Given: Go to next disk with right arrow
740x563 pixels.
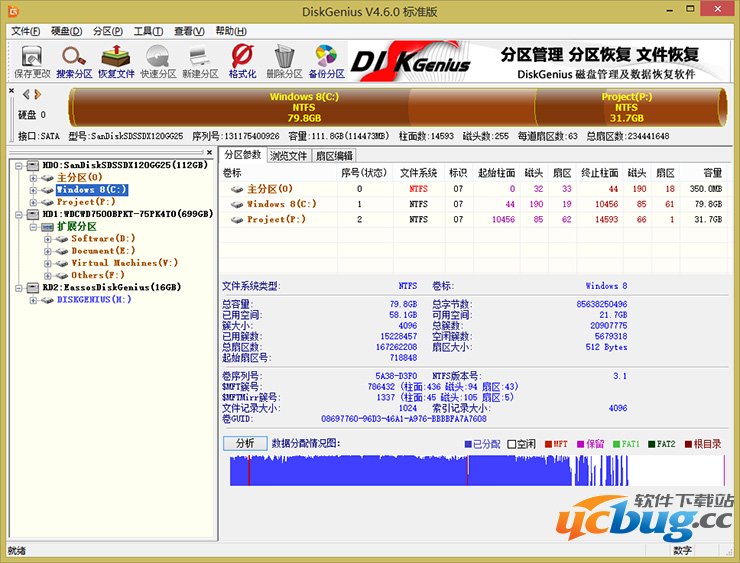Looking at the screenshot, I should coord(38,95).
